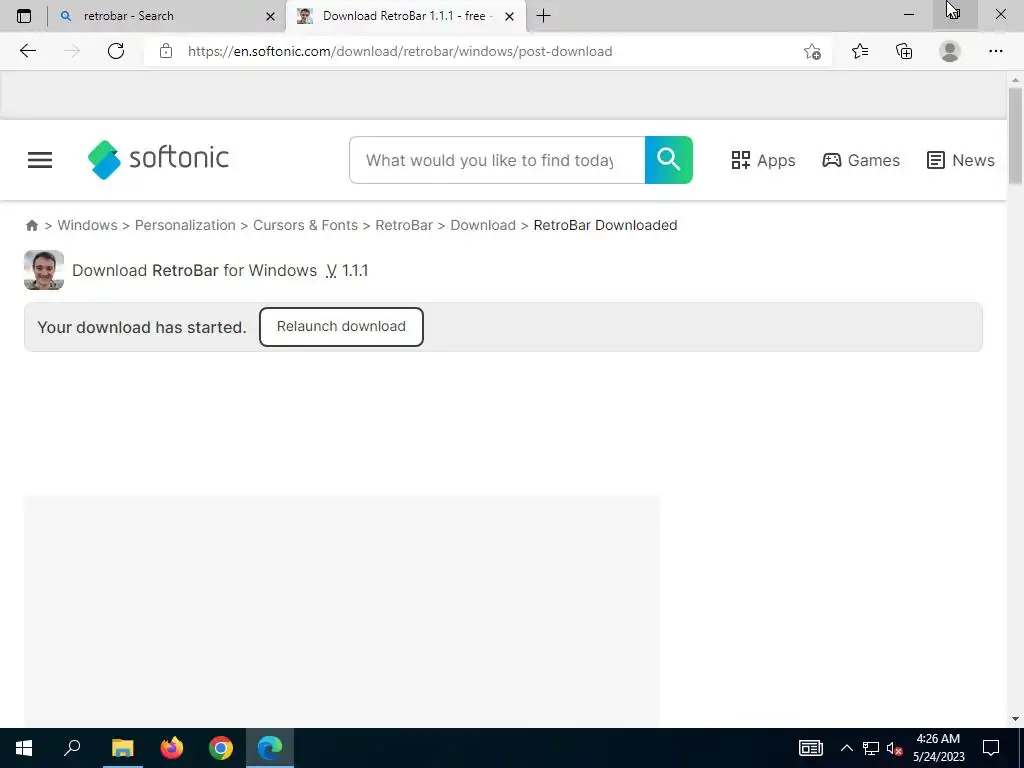Screen dimensions: 1024x768
Task: Click the home breadcrumb icon
Action: (32, 225)
